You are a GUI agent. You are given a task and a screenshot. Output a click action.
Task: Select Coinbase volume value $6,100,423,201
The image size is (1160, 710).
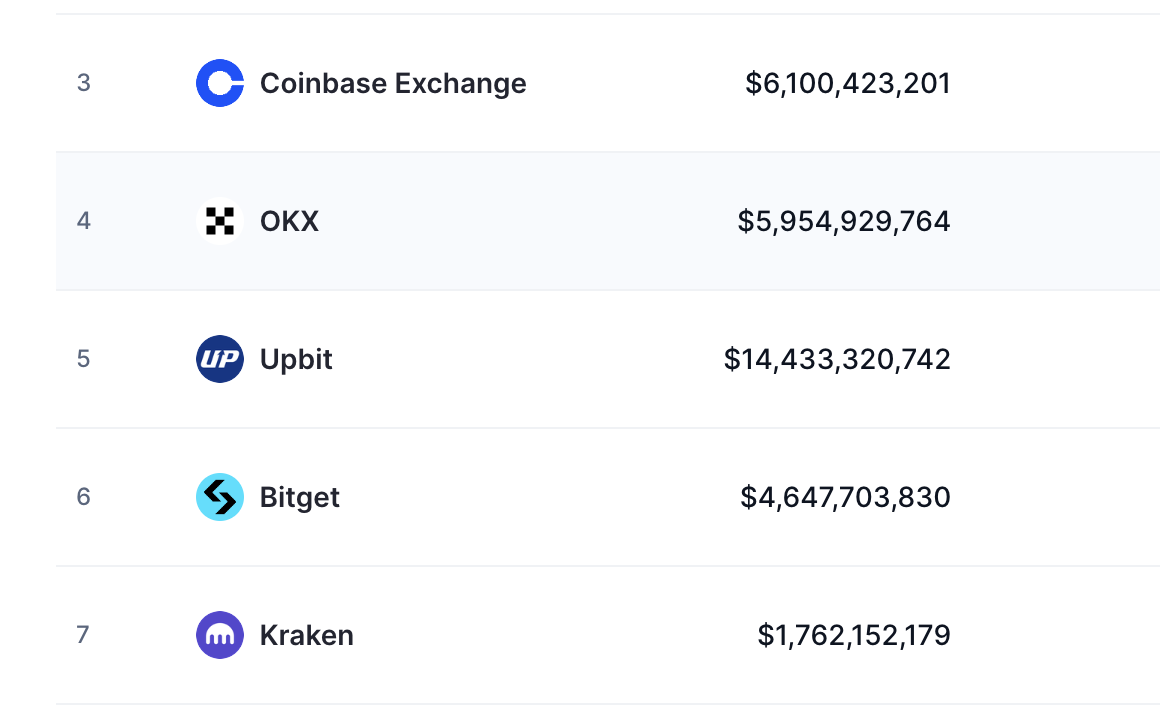(847, 83)
